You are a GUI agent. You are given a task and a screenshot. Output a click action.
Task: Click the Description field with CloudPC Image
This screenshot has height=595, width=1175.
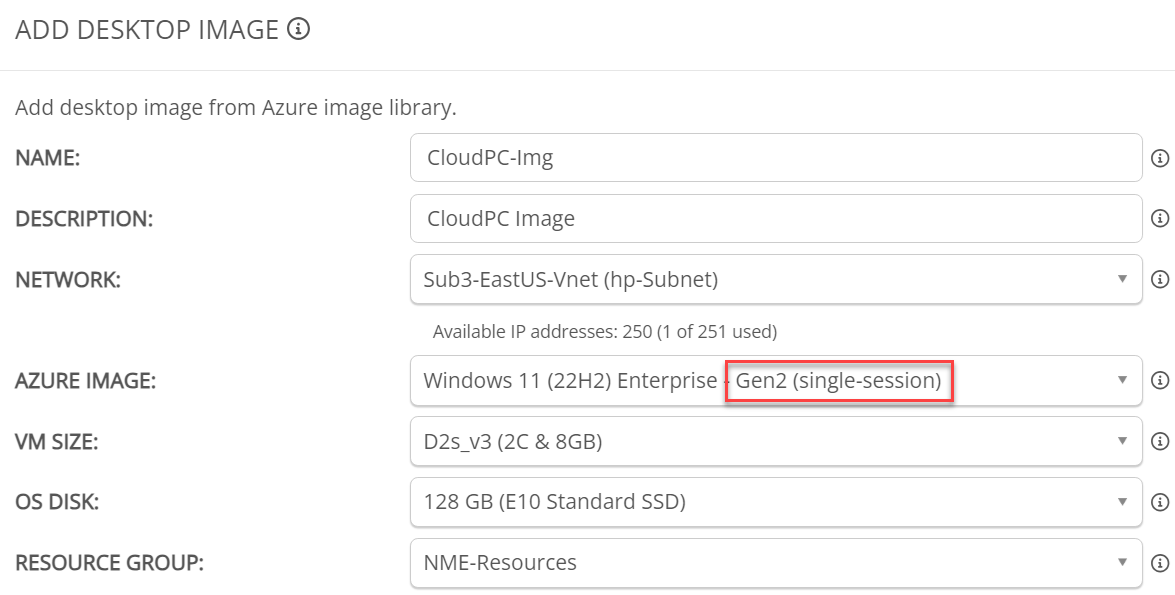tap(776, 218)
